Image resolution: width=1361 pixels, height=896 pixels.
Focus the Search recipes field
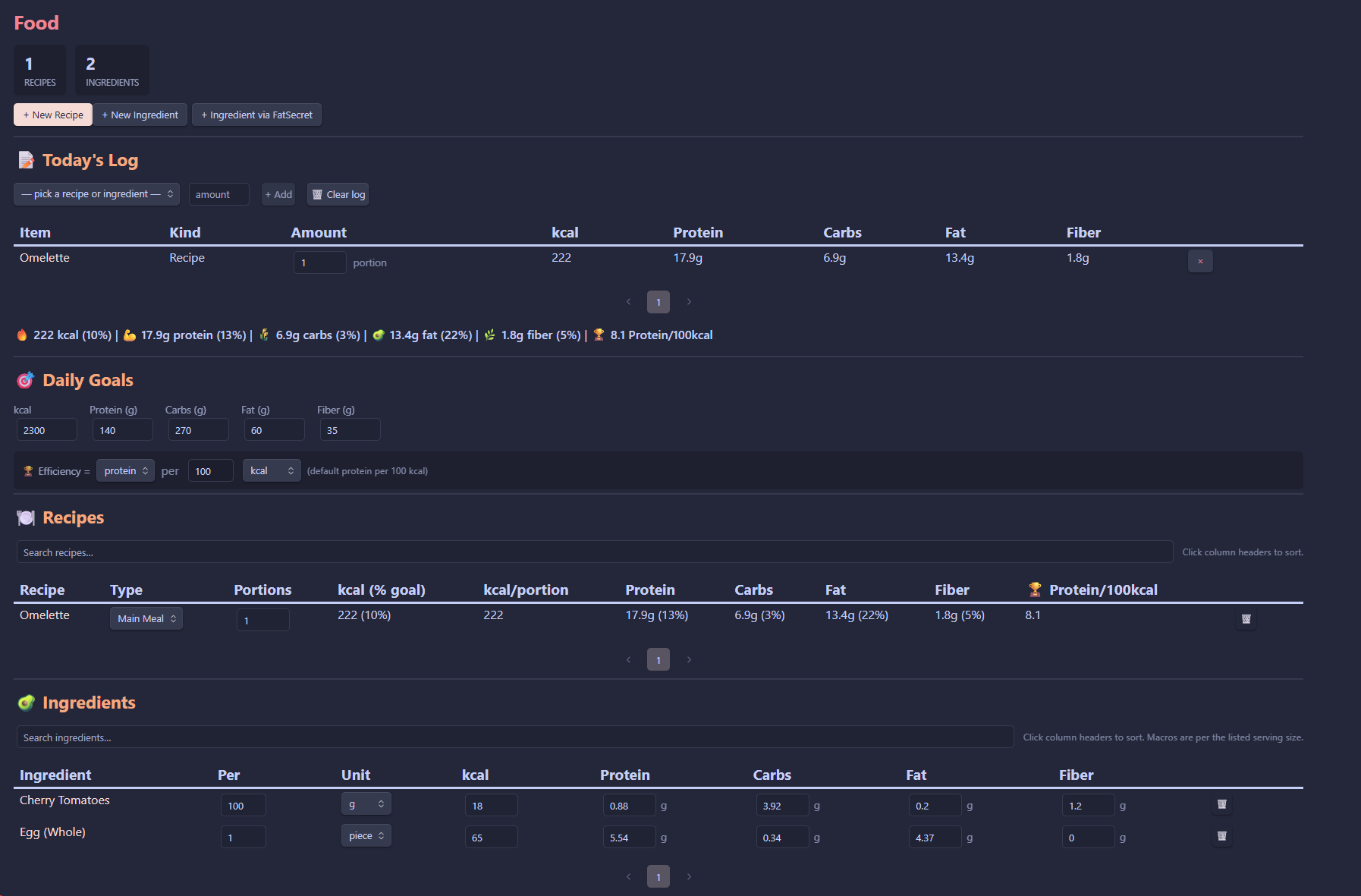point(595,552)
